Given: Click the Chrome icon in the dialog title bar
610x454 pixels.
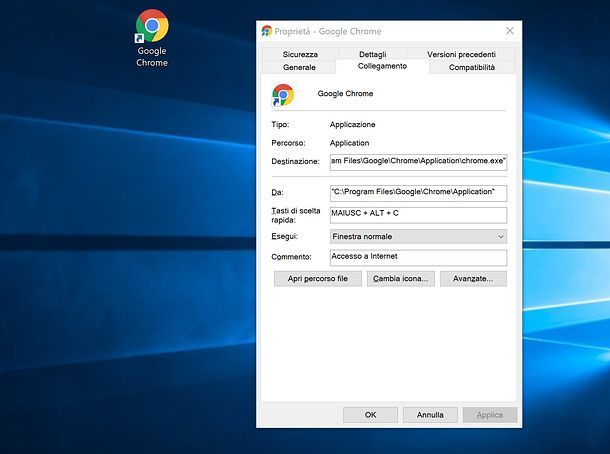Looking at the screenshot, I should pyautogui.click(x=266, y=31).
